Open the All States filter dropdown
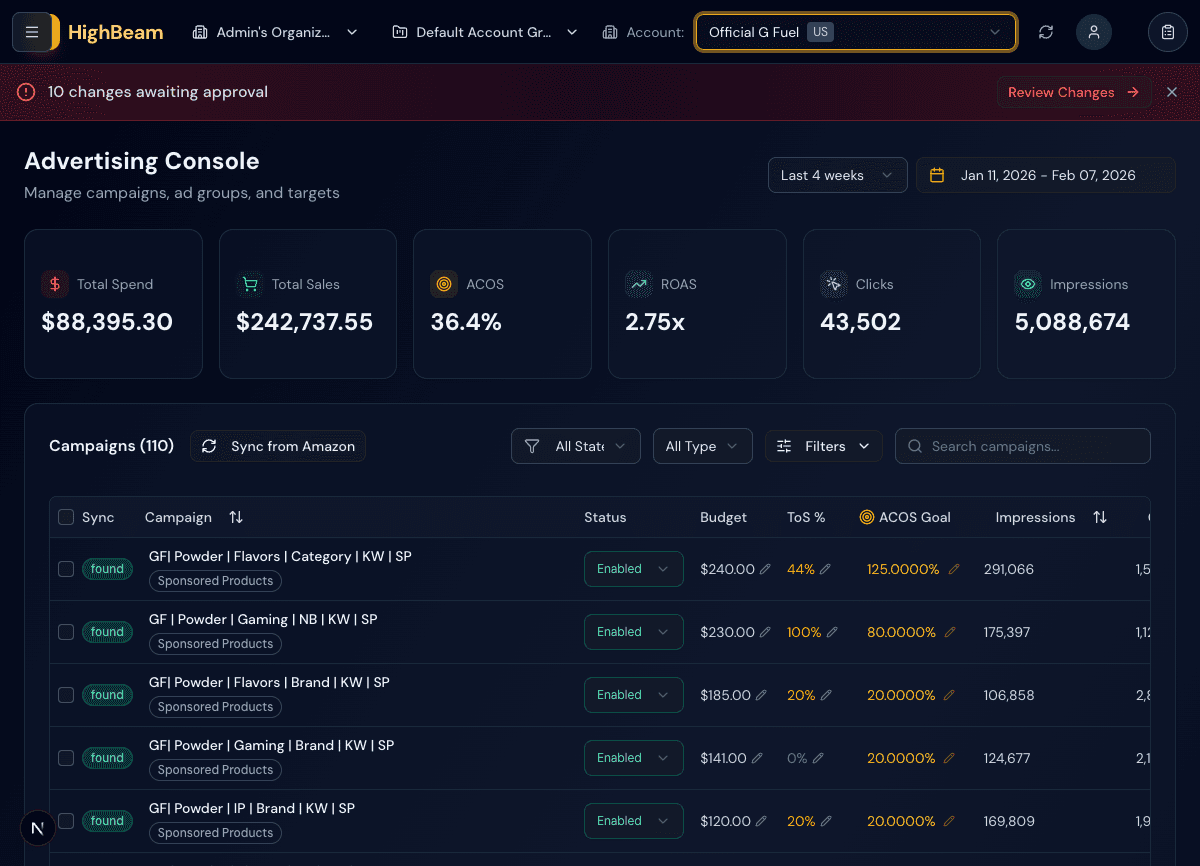Image resolution: width=1200 pixels, height=866 pixels. pos(575,446)
